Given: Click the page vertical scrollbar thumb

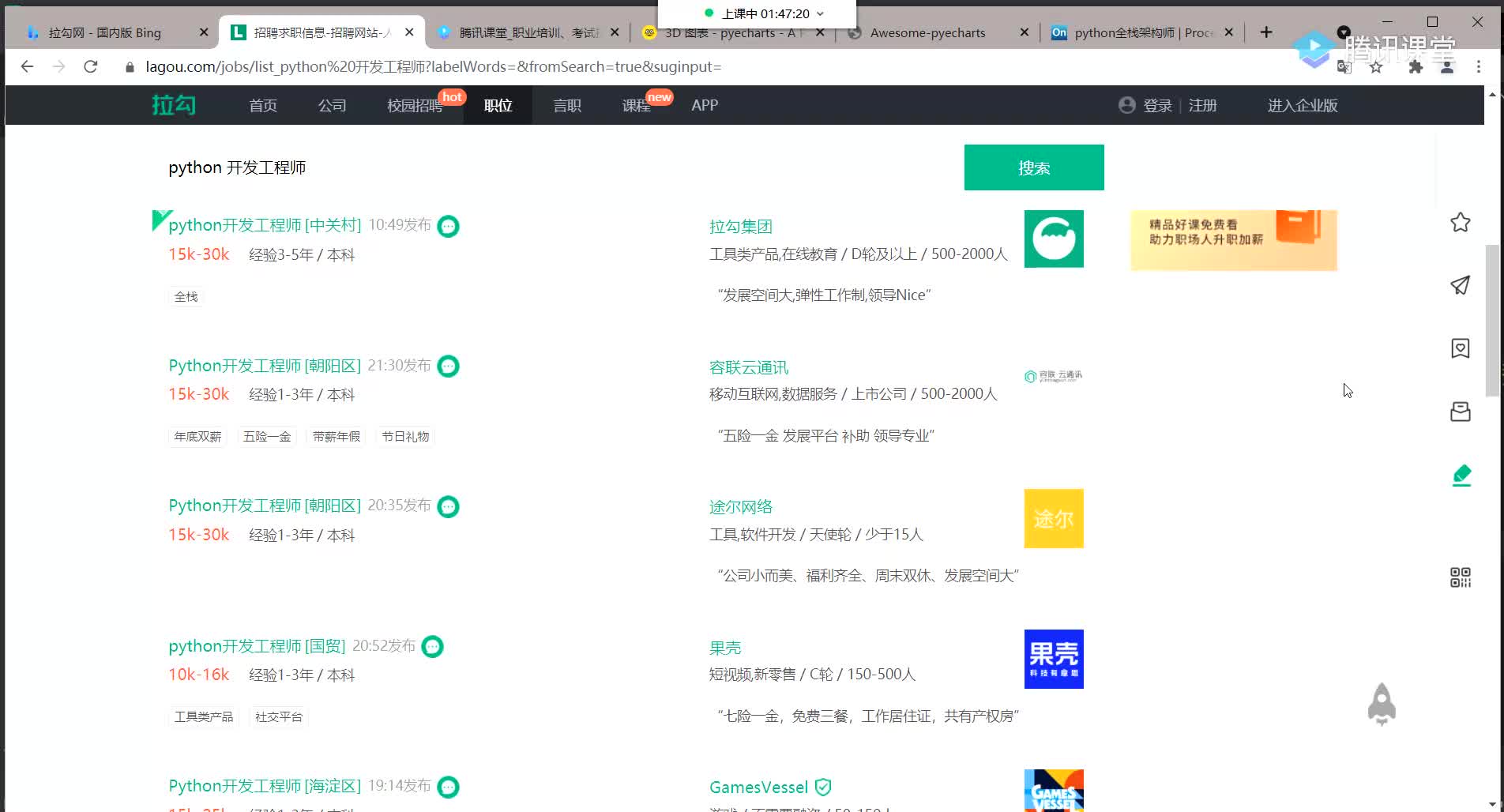Looking at the screenshot, I should click(1492, 320).
